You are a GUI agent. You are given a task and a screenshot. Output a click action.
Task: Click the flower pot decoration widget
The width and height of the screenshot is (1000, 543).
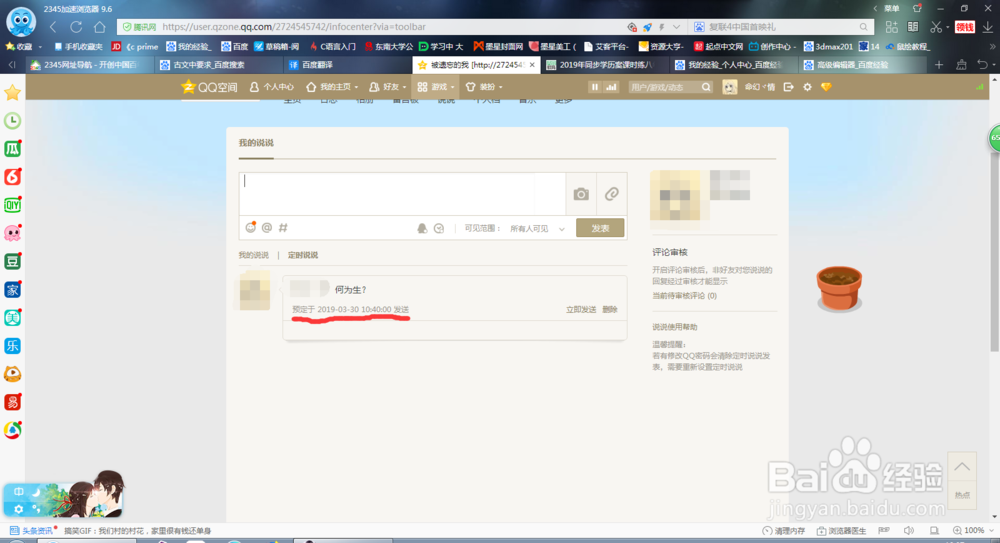(x=839, y=288)
